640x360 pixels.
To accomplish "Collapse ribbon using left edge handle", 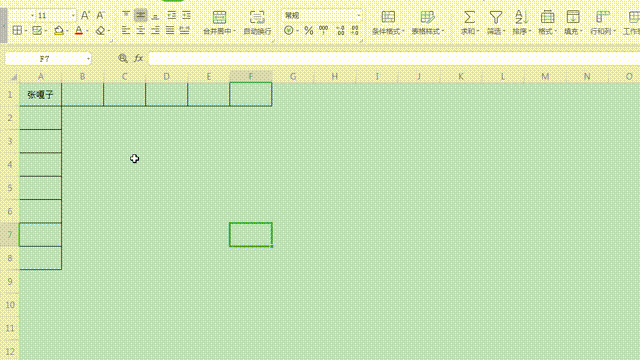I will coord(3,25).
